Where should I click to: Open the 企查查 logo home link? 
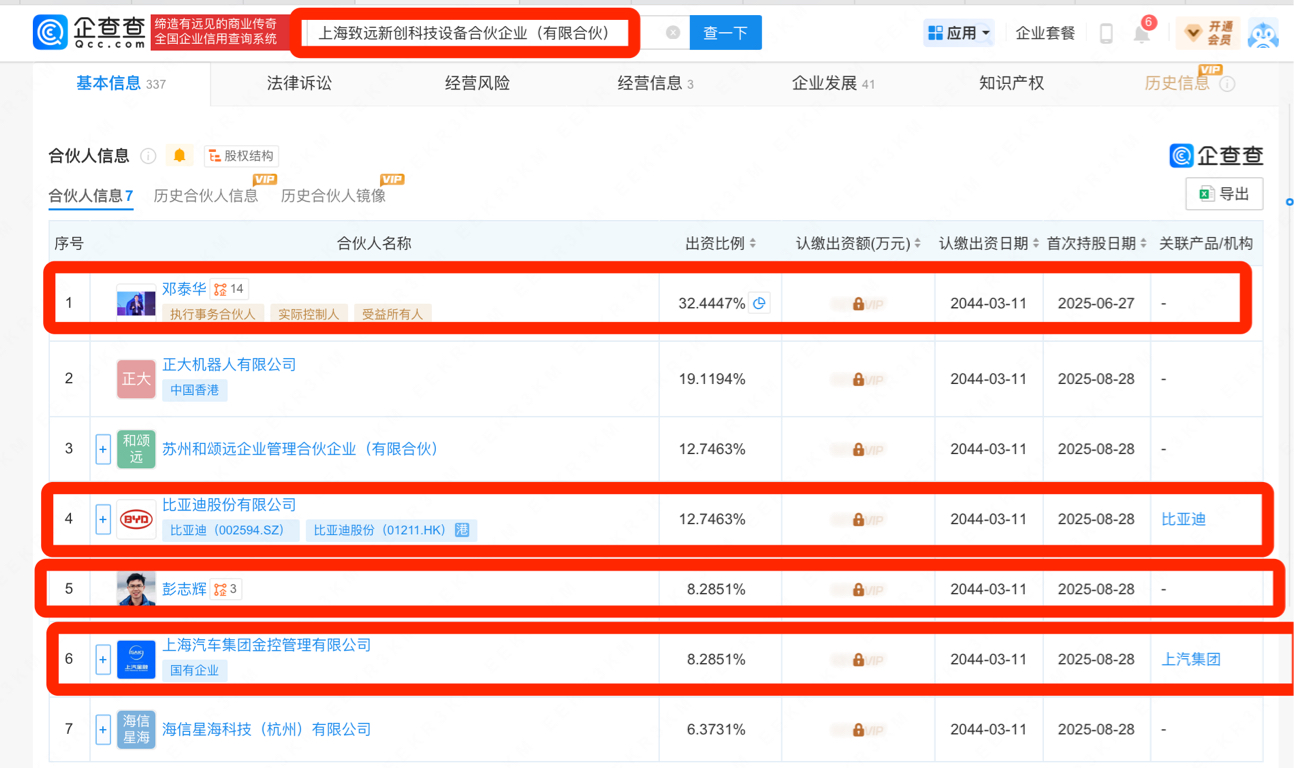[x=89, y=32]
